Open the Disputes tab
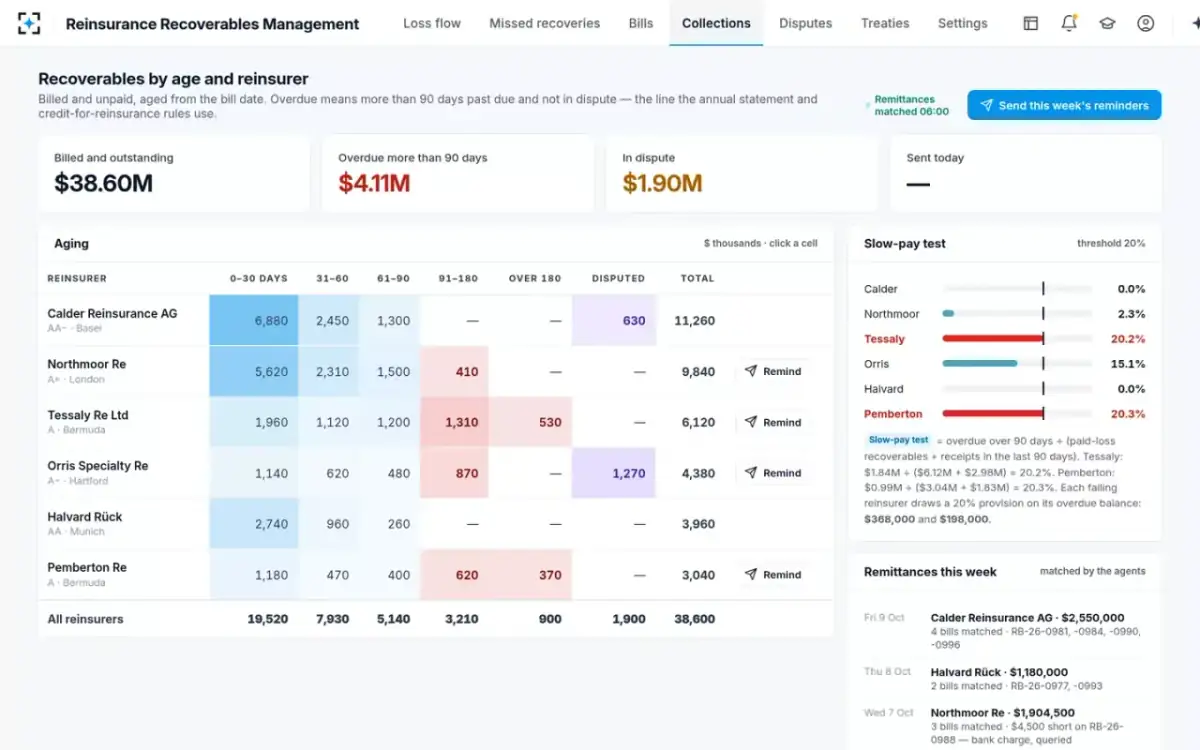The height and width of the screenshot is (750, 1200). (x=806, y=23)
